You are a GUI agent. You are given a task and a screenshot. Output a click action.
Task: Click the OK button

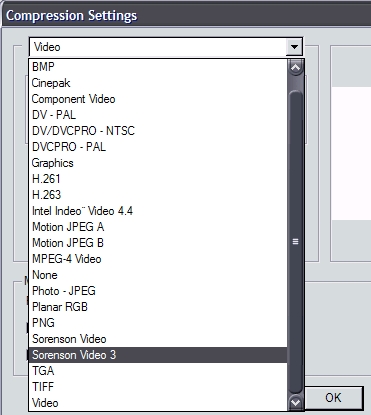[x=333, y=398]
